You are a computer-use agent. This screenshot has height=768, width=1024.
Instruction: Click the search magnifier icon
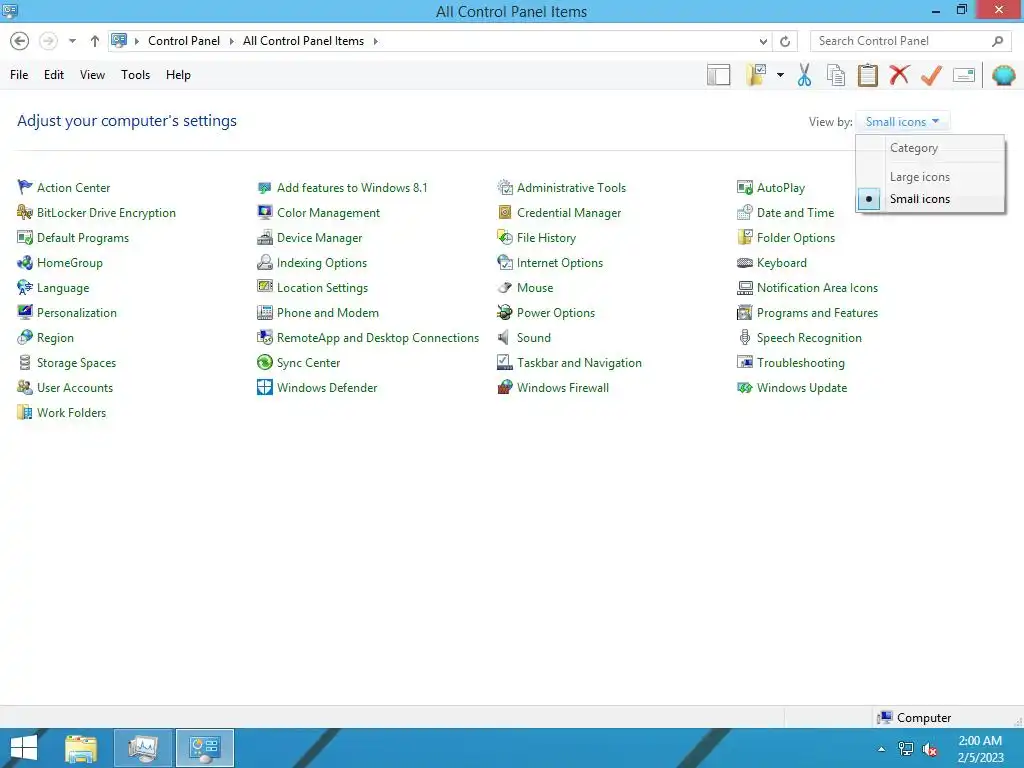[997, 41]
